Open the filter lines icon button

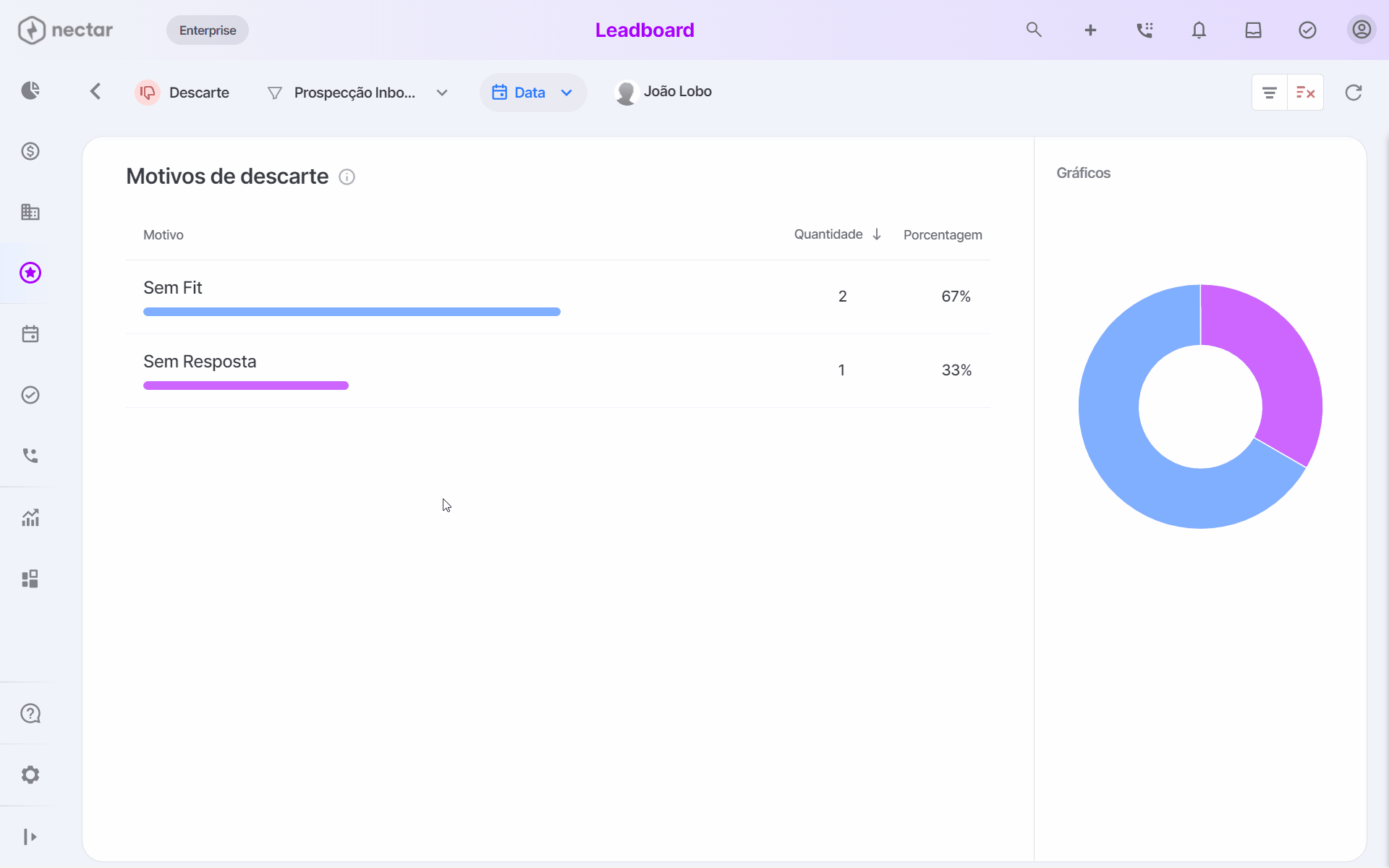coord(1270,93)
